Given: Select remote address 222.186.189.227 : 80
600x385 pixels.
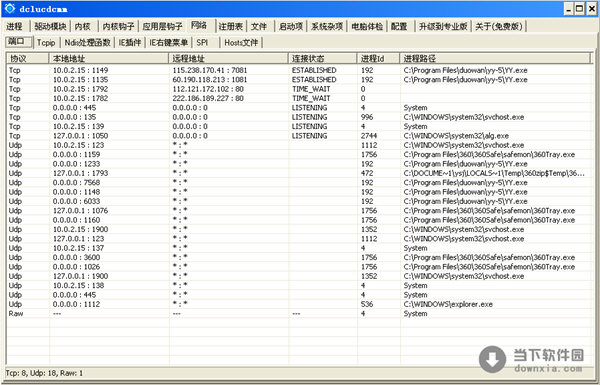Looking at the screenshot, I should (x=208, y=98).
